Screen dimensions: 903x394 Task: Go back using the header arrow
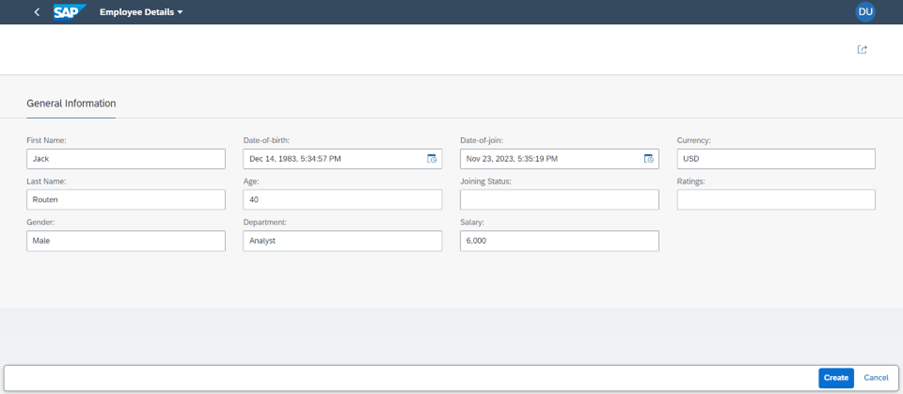tap(37, 12)
